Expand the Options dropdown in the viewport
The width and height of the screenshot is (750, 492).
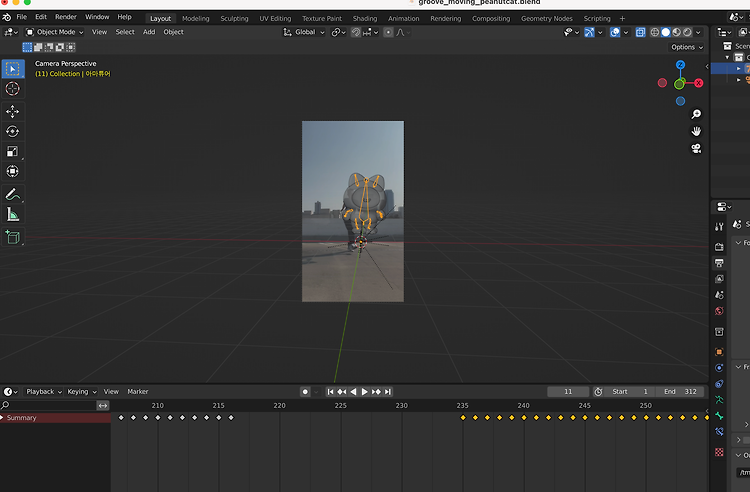686,47
